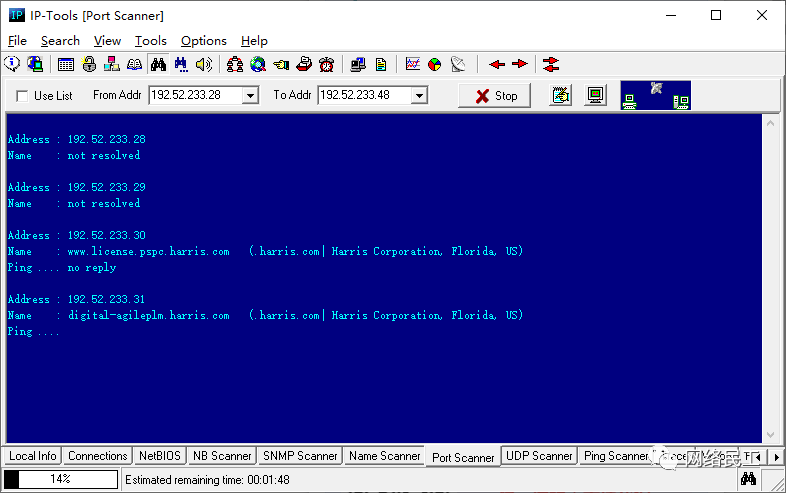Viewport: 786px width, 493px height.
Task: Open the Connections monitor toolbar icon
Action: click(x=35, y=64)
